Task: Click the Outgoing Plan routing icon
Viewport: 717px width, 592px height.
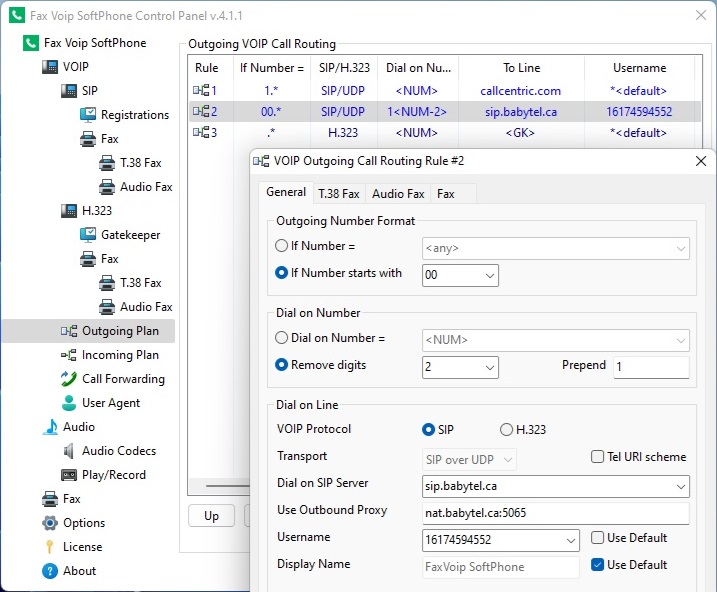Action: point(69,331)
